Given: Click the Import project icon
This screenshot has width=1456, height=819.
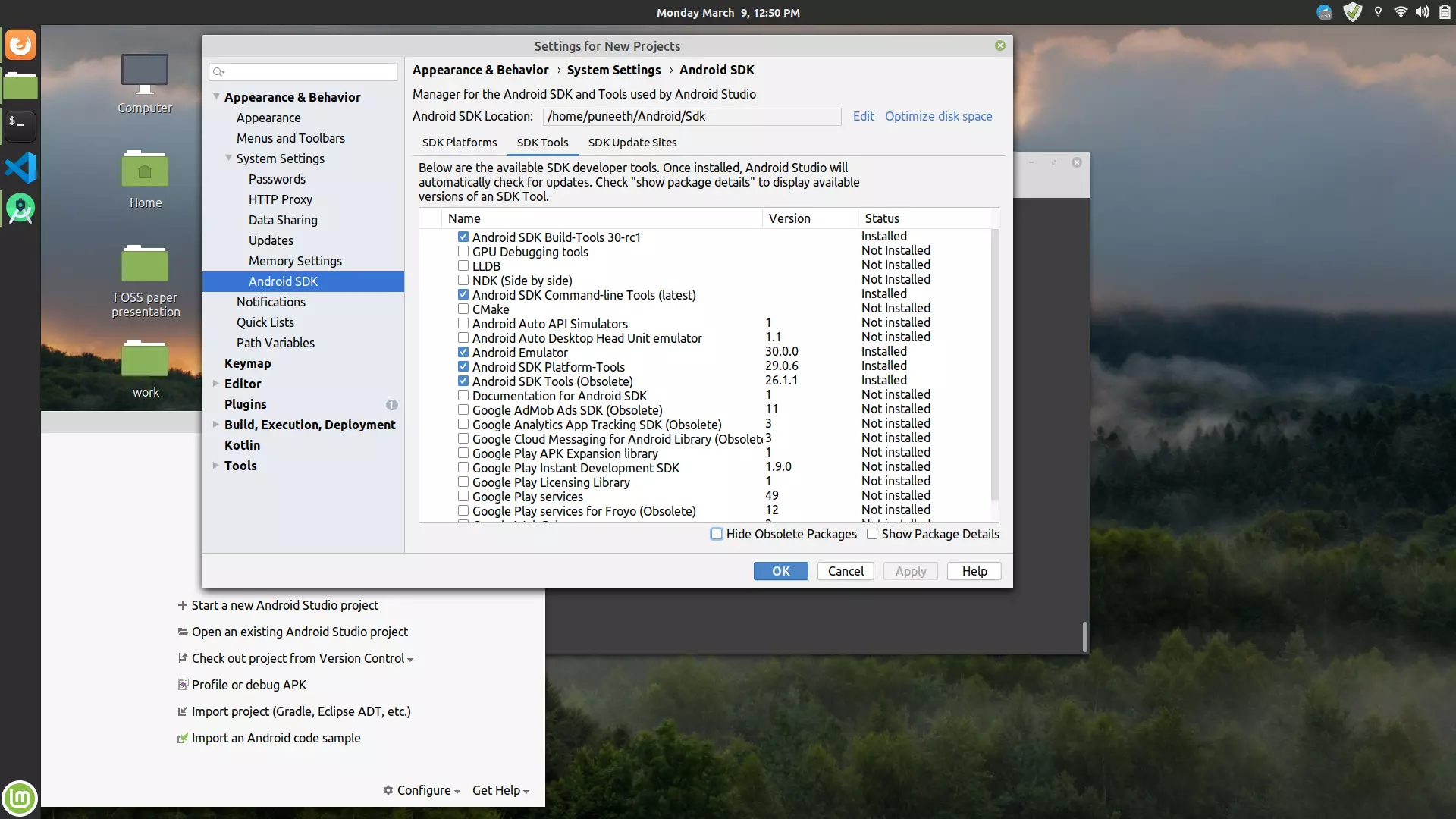Looking at the screenshot, I should click(x=182, y=711).
